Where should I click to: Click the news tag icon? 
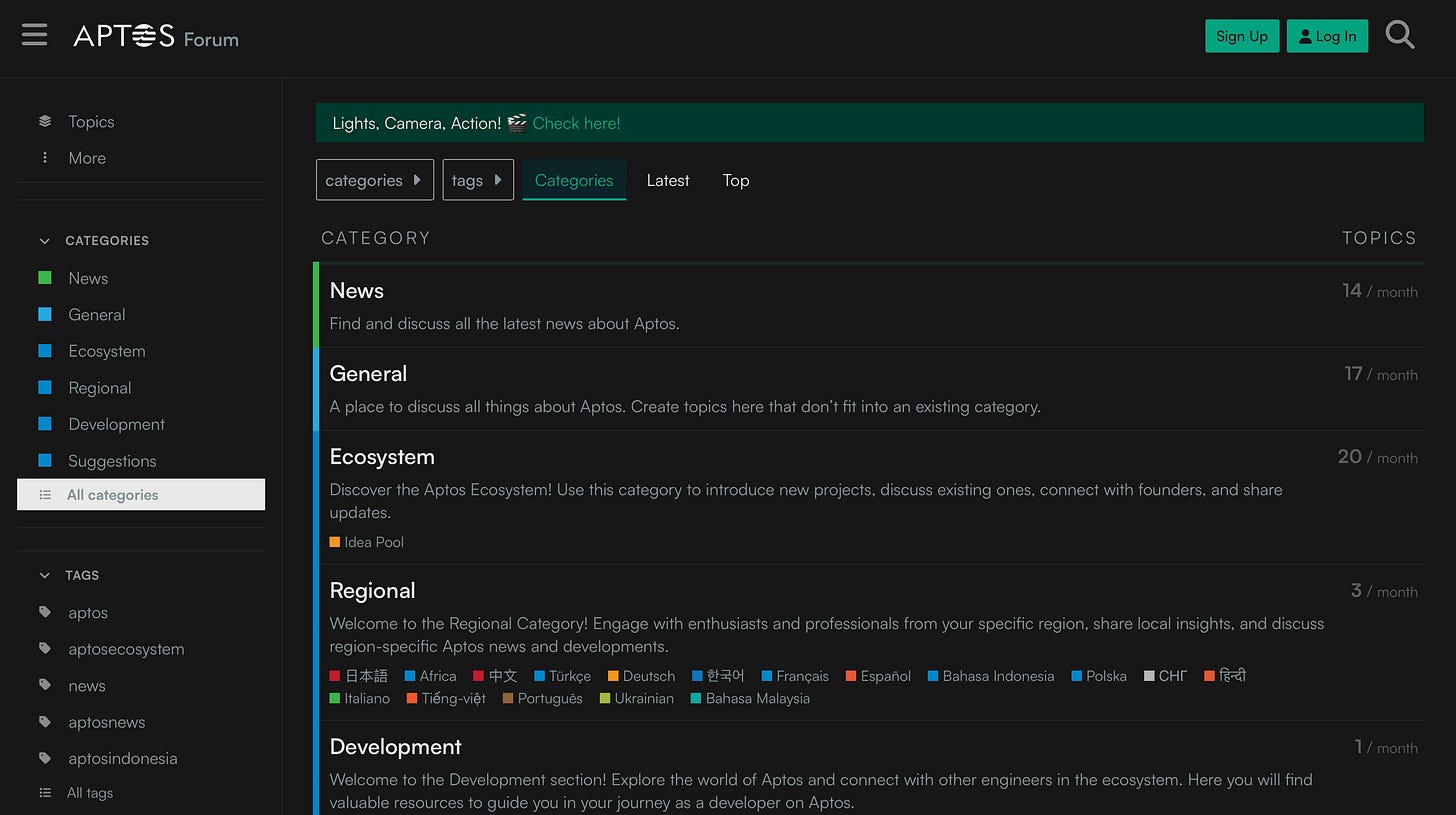tap(45, 685)
